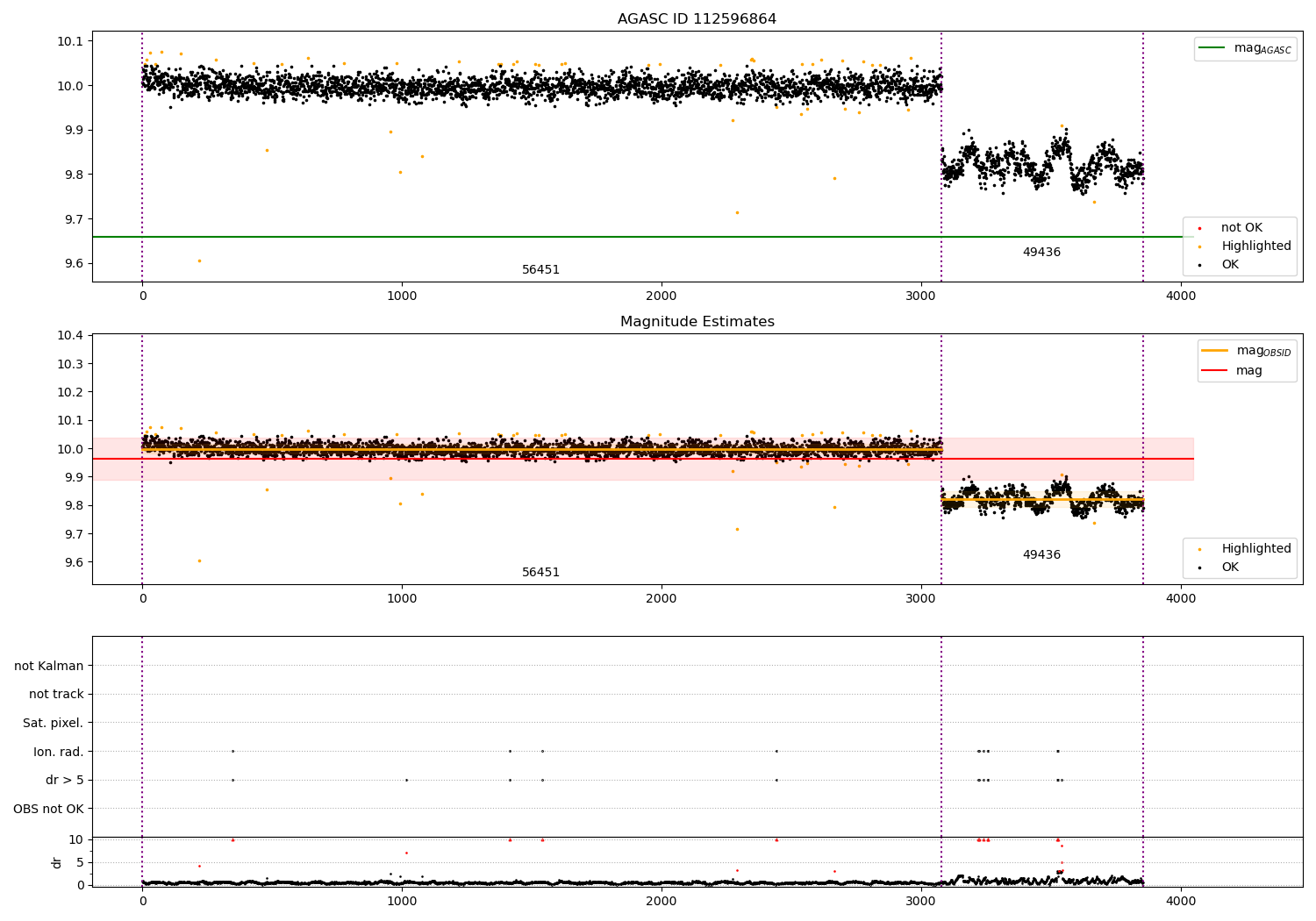The width and height of the screenshot is (1316, 921).
Task: Click the "10.1" y-axis tick in the AGASC ID plot
Action: point(72,42)
